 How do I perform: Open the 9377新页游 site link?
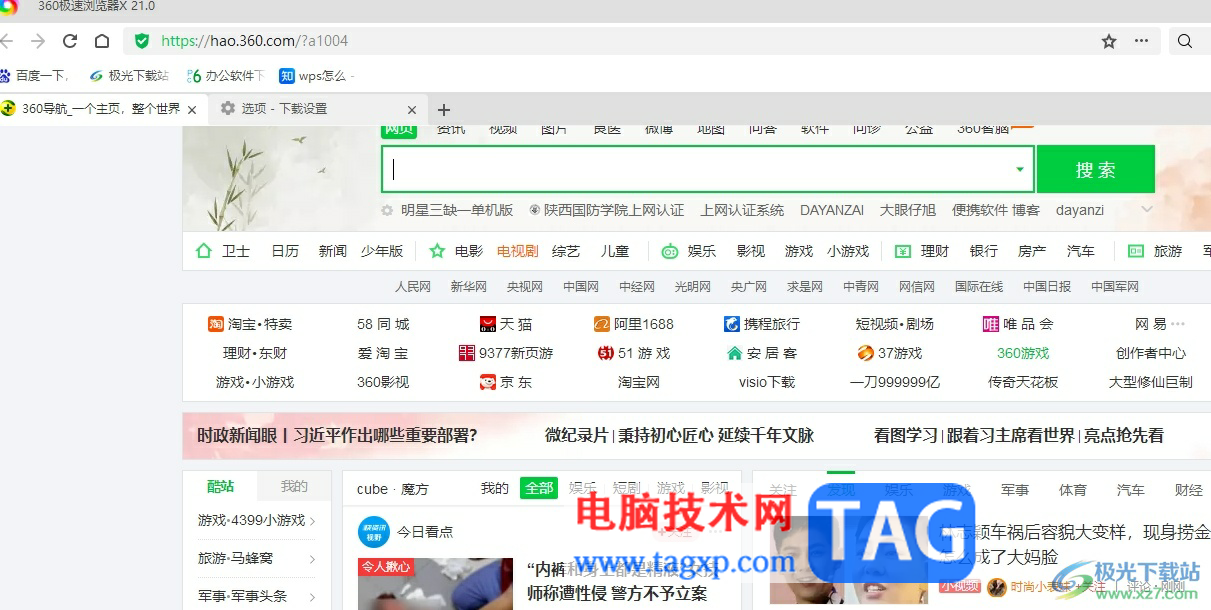pos(506,353)
